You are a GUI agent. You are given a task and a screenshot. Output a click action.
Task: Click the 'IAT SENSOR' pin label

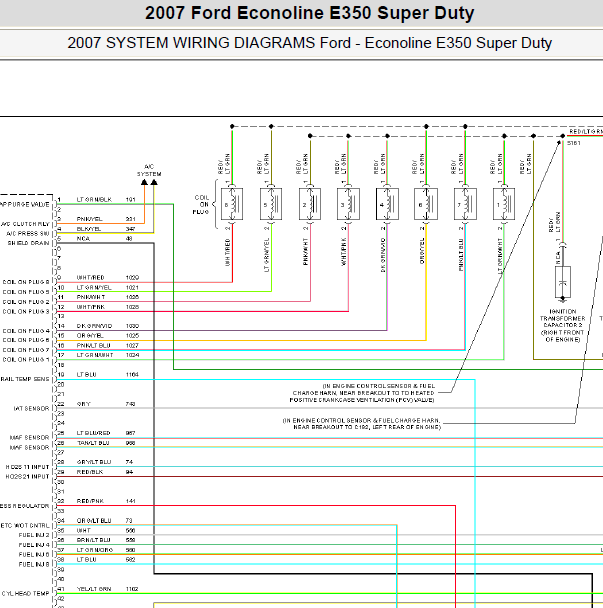pyautogui.click(x=31, y=409)
